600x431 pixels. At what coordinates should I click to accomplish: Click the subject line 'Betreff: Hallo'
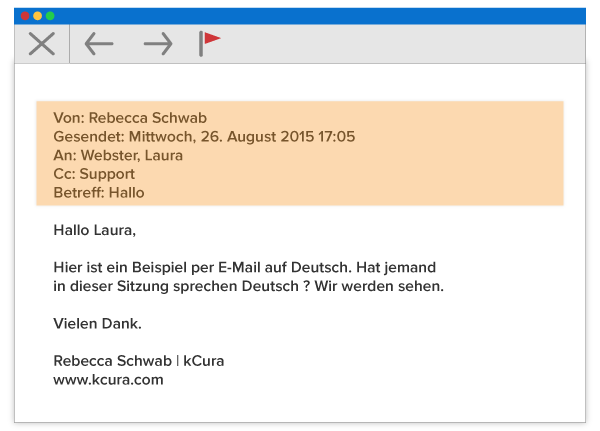coord(99,192)
